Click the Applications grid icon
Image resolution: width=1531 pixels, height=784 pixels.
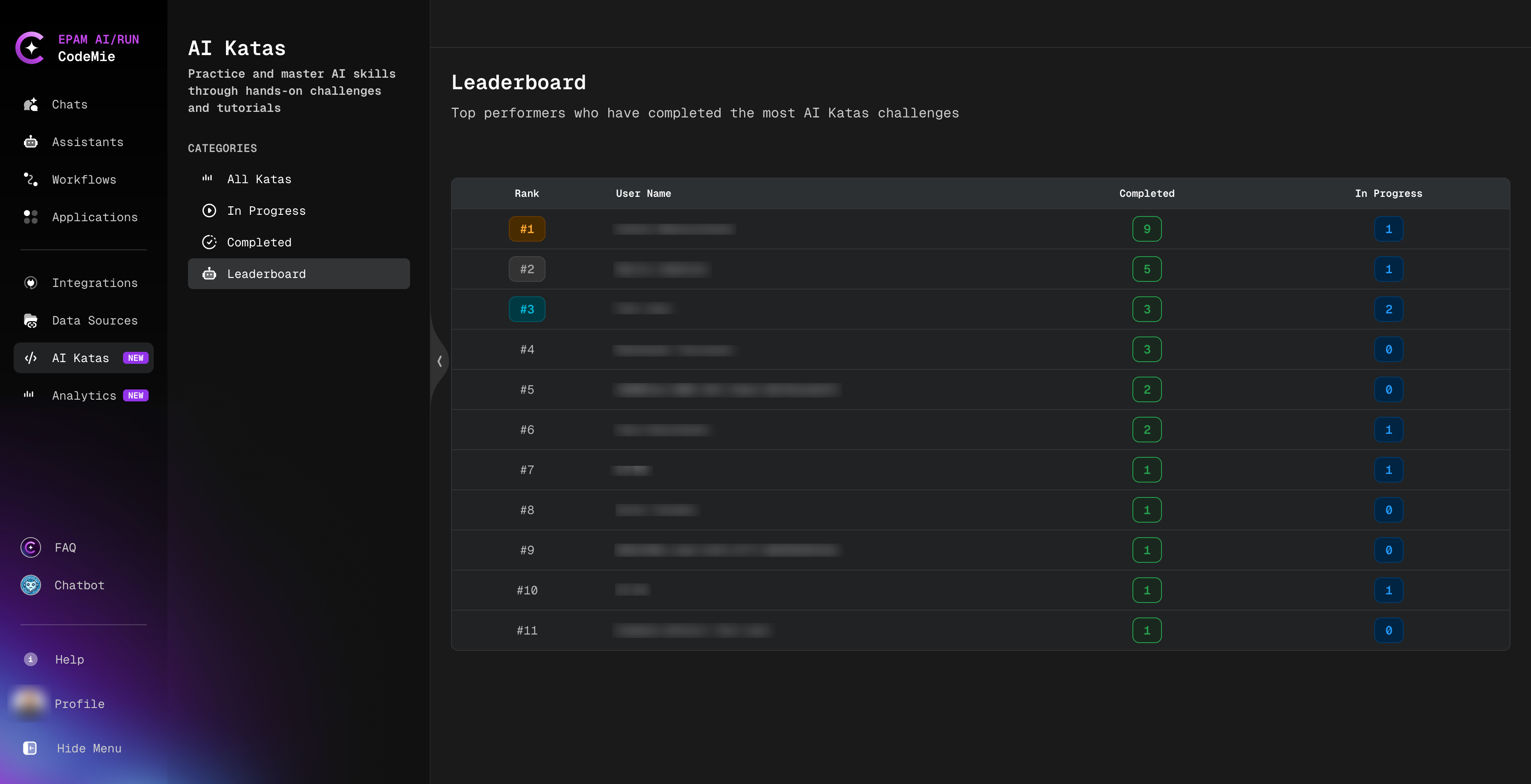coord(31,217)
